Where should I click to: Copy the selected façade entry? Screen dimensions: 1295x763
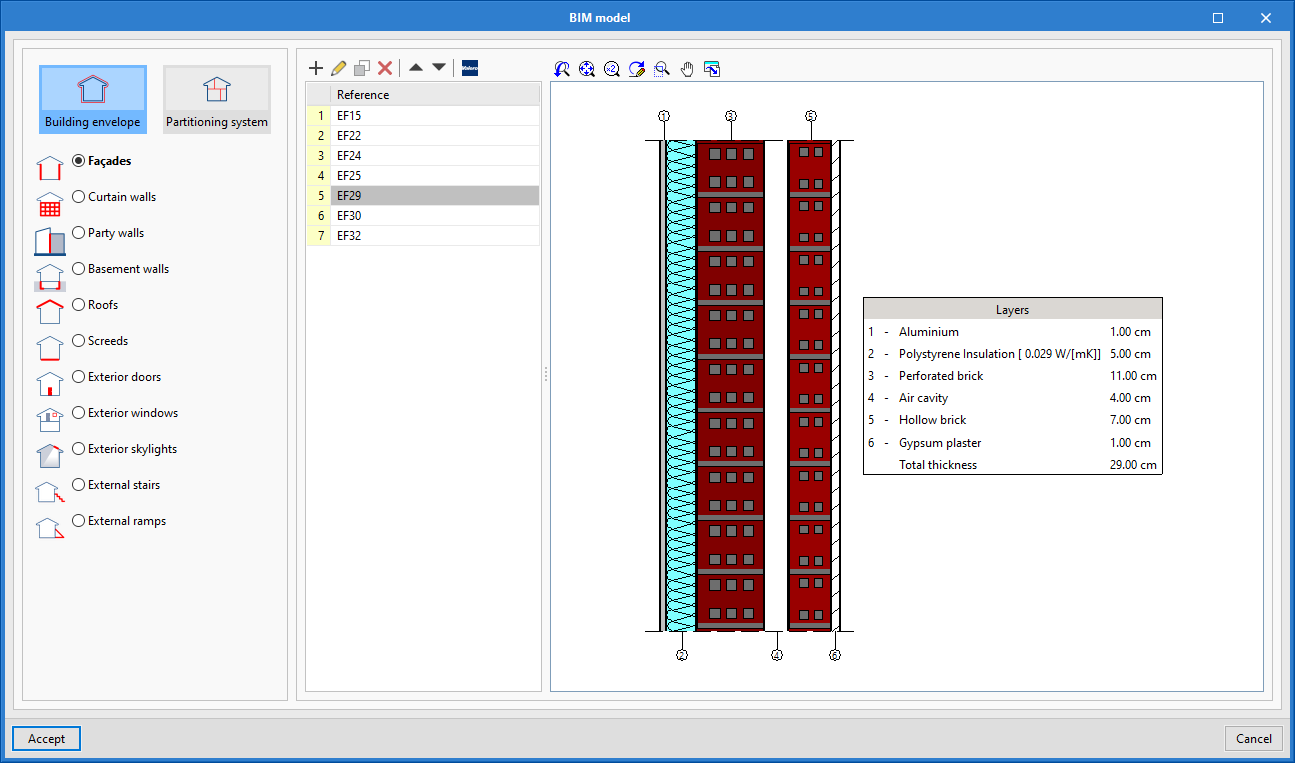(362, 68)
